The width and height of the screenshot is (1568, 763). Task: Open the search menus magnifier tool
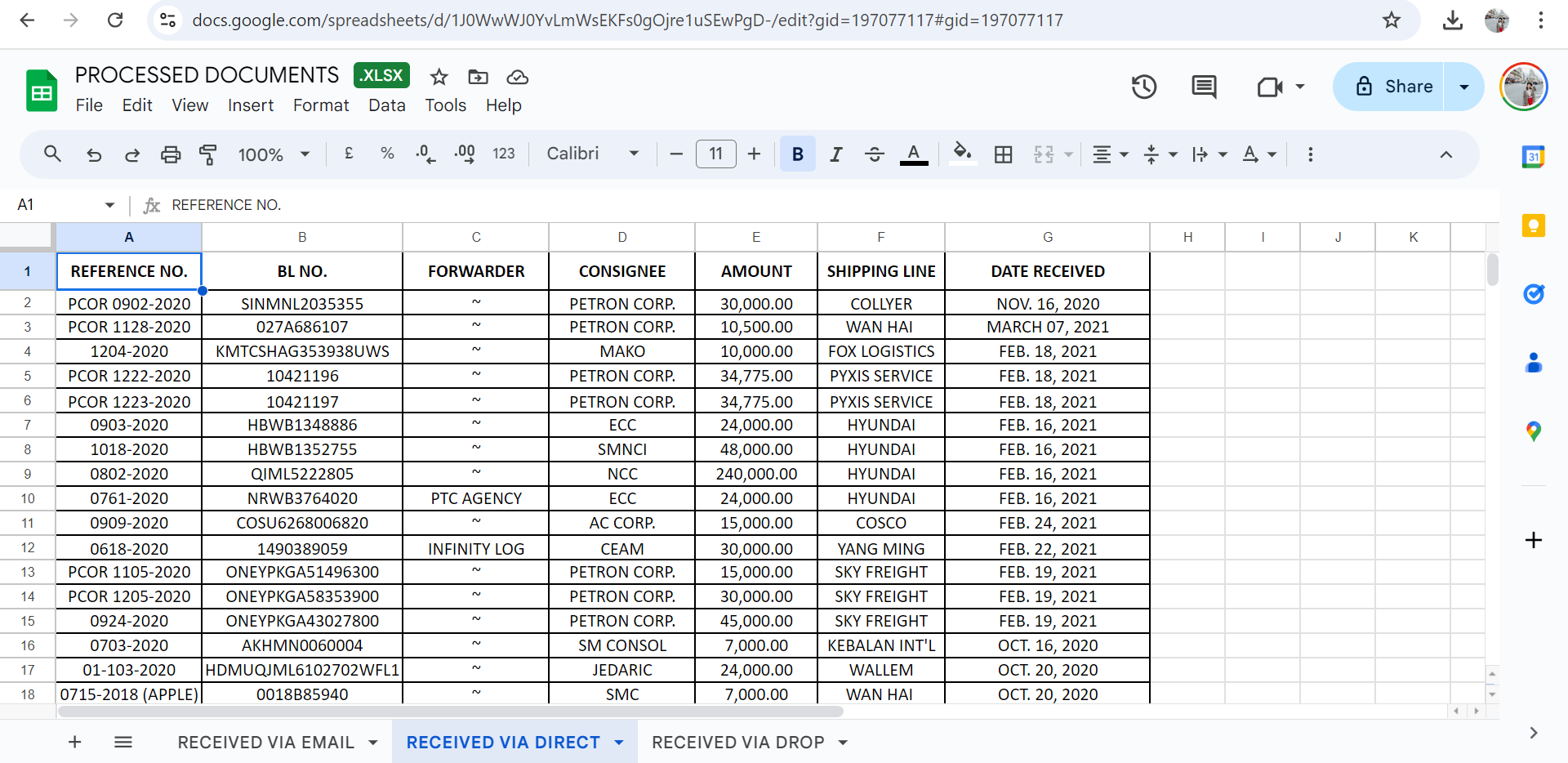point(52,154)
